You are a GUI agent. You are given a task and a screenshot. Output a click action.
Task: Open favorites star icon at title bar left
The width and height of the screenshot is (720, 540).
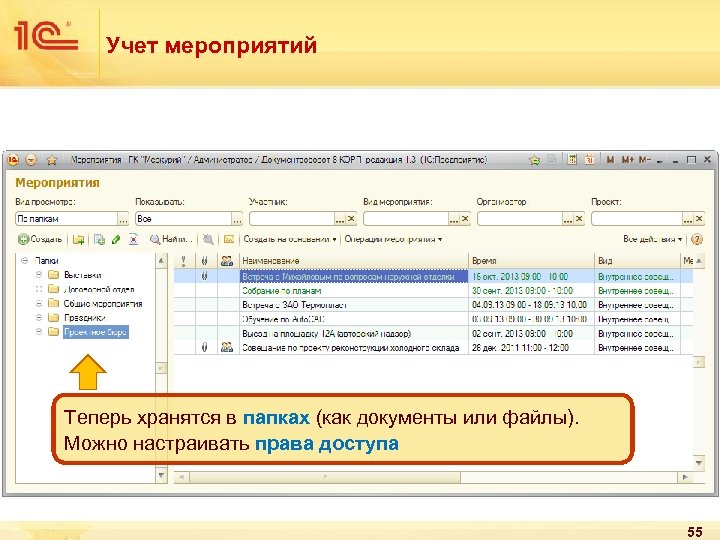pyautogui.click(x=52, y=160)
